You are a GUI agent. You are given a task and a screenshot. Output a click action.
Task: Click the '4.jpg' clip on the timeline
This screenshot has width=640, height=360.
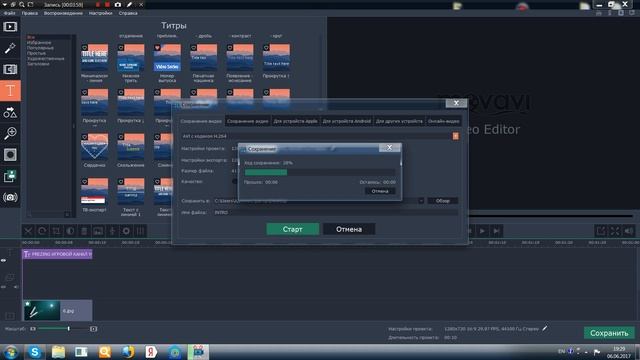57,311
